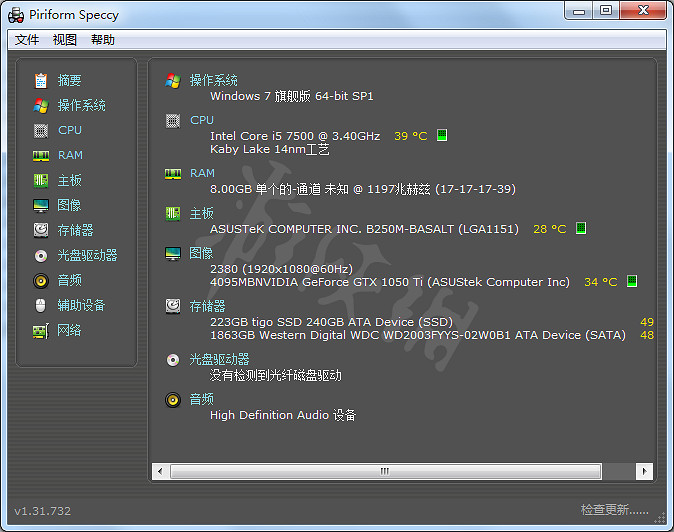Click the RAM memory stick sidebar icon
Image resolution: width=674 pixels, height=532 pixels.
pyautogui.click(x=41, y=155)
